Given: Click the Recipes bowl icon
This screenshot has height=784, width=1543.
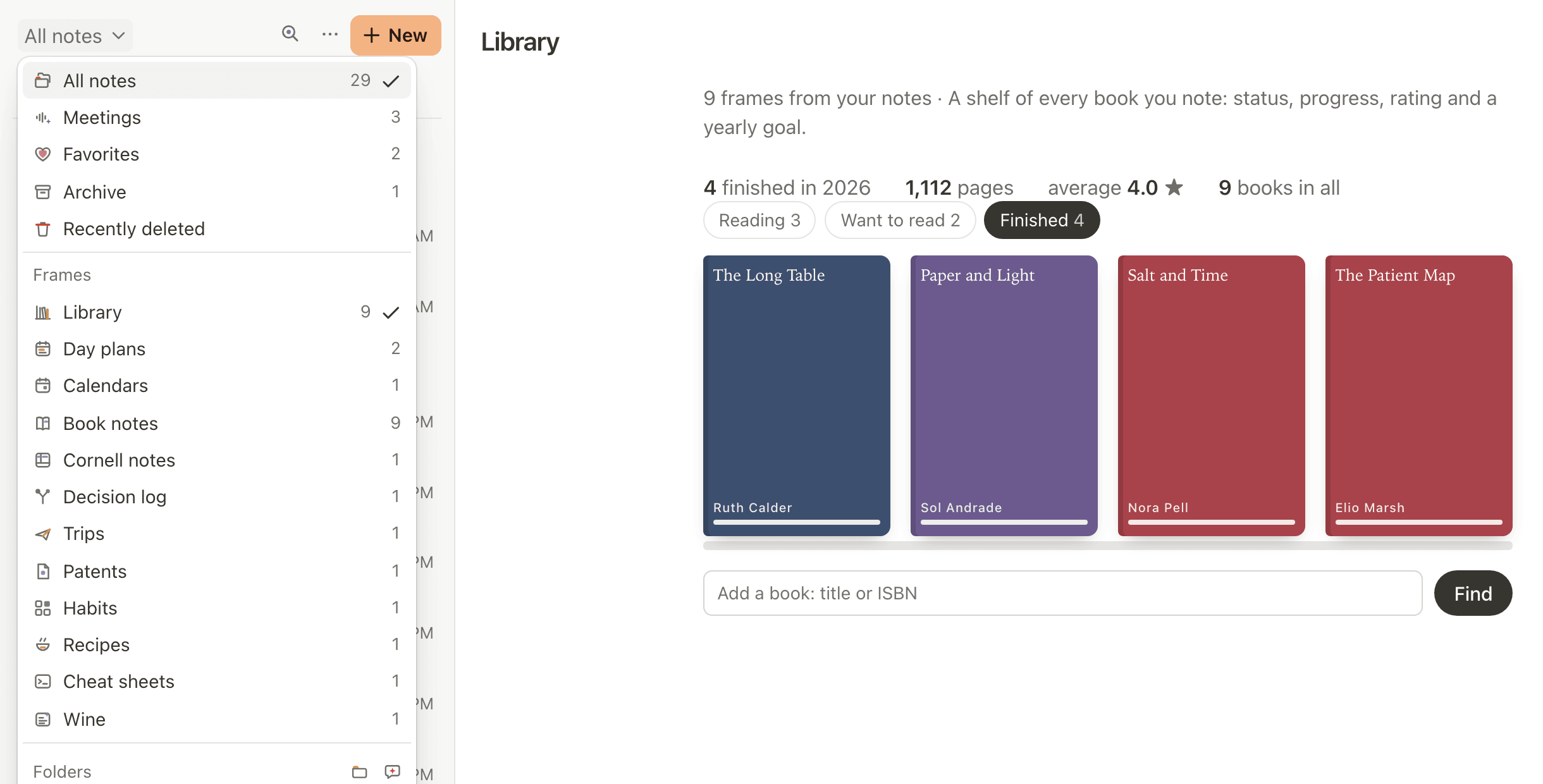Looking at the screenshot, I should (42, 645).
